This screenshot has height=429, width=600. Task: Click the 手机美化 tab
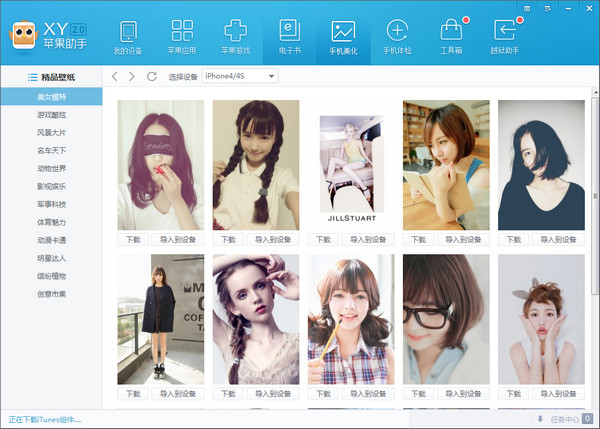coord(343,36)
